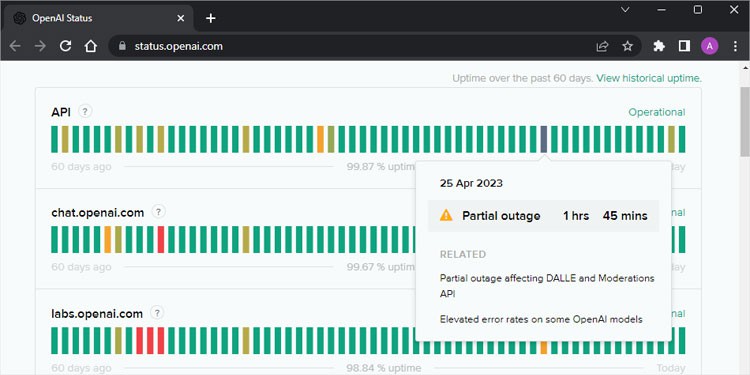The width and height of the screenshot is (750, 375).
Task: Bookmark this page with the star icon
Action: point(628,46)
